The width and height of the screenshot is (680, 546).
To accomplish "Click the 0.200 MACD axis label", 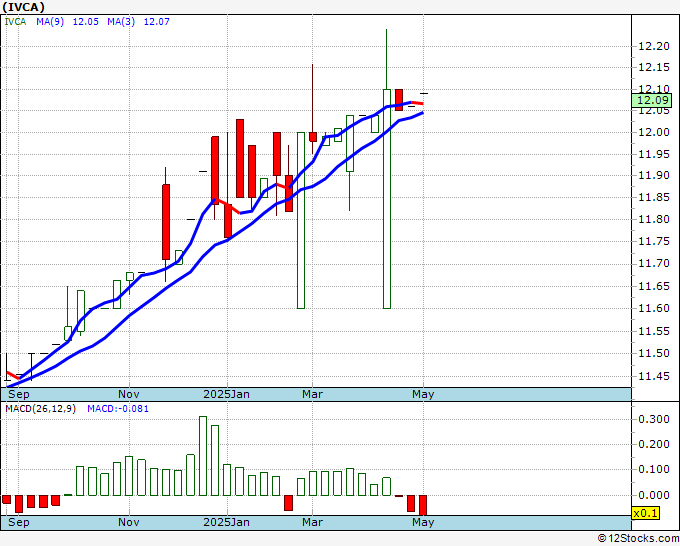I will 654,445.
